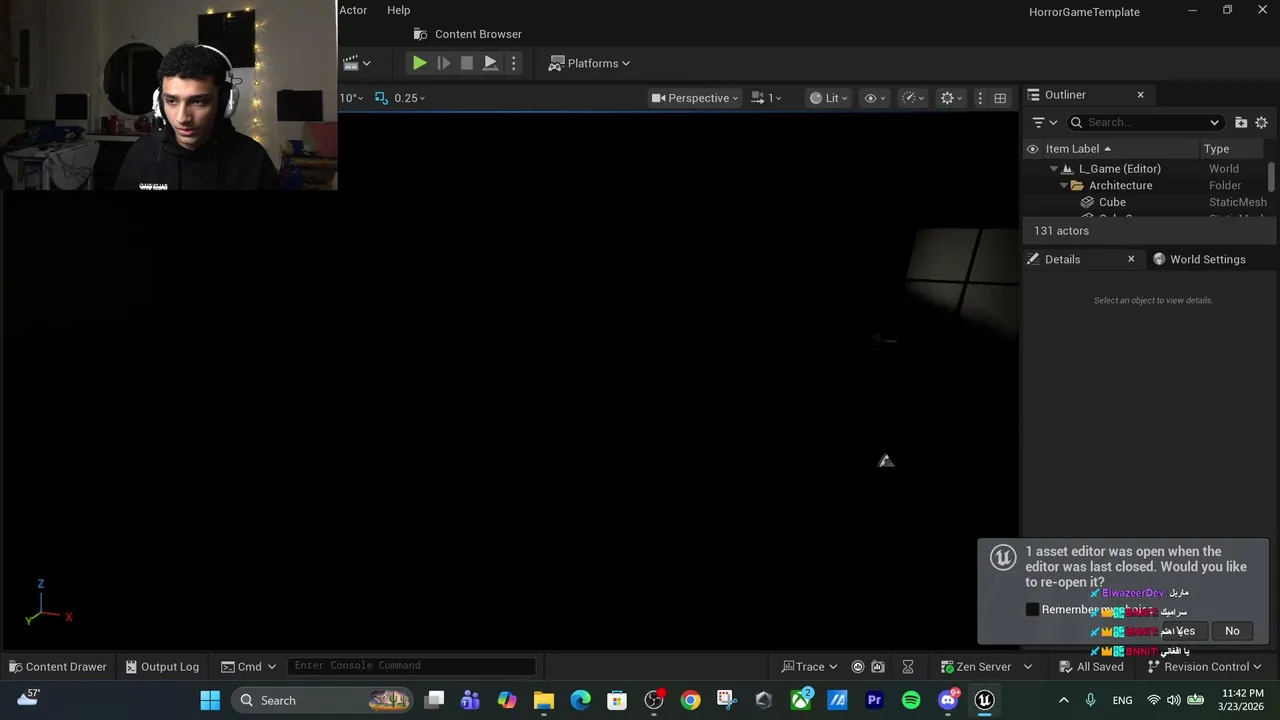The width and height of the screenshot is (1280, 720).
Task: Open rotation snap 10° value dropdown
Action: coord(352,98)
